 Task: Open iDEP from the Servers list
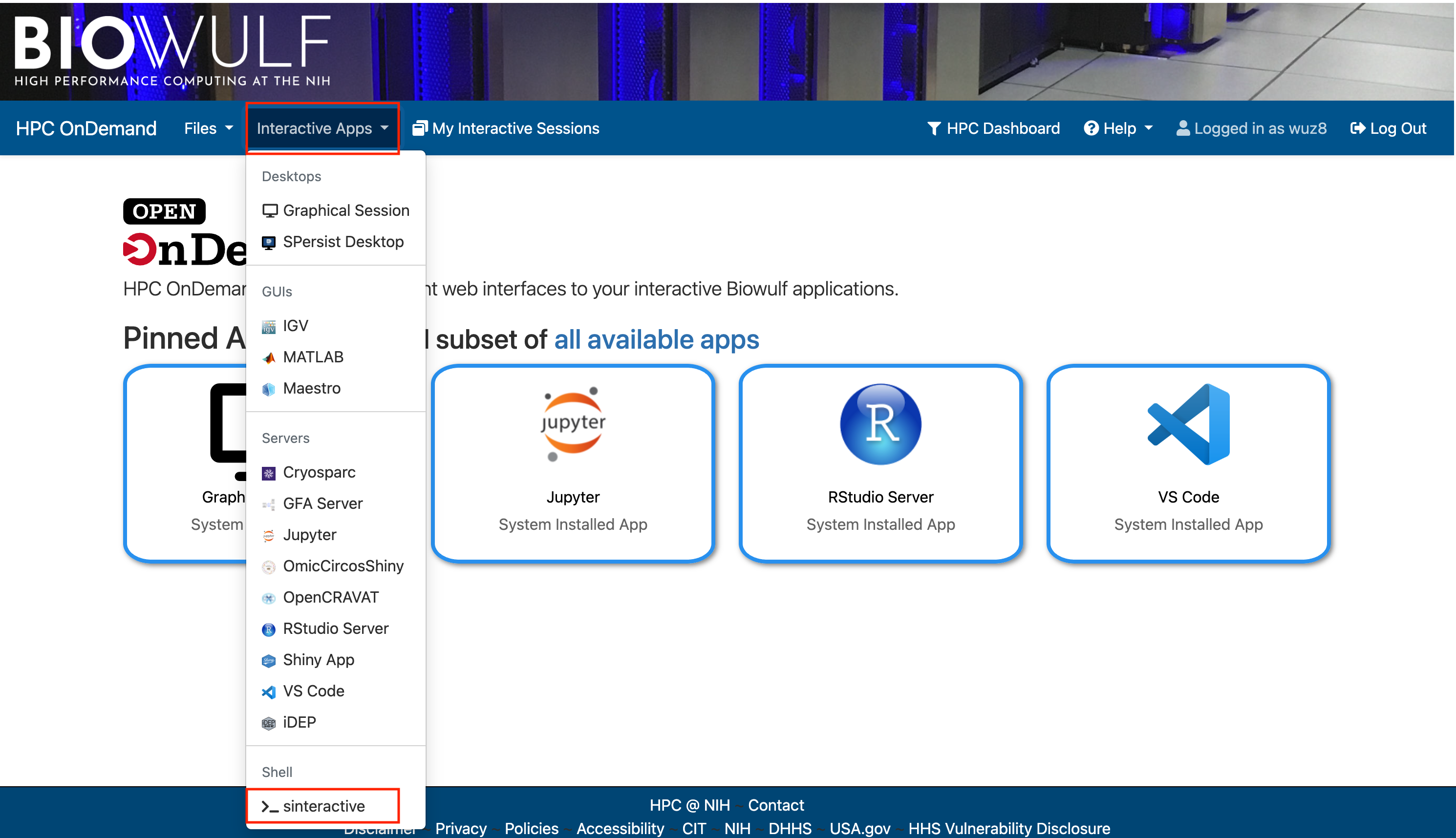point(336,723)
